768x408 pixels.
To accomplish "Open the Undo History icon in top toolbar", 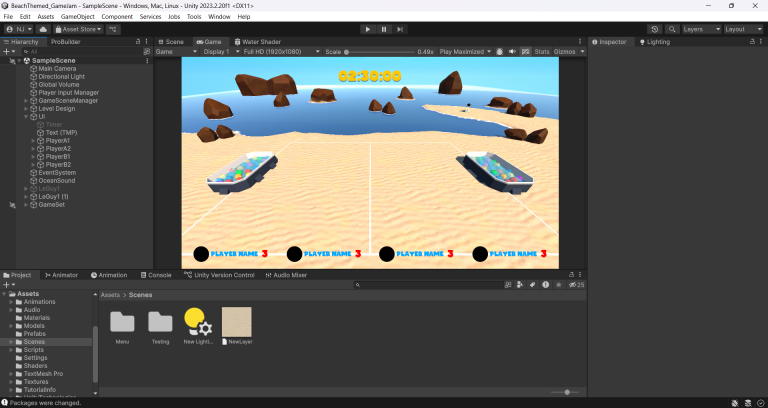I will tap(654, 29).
